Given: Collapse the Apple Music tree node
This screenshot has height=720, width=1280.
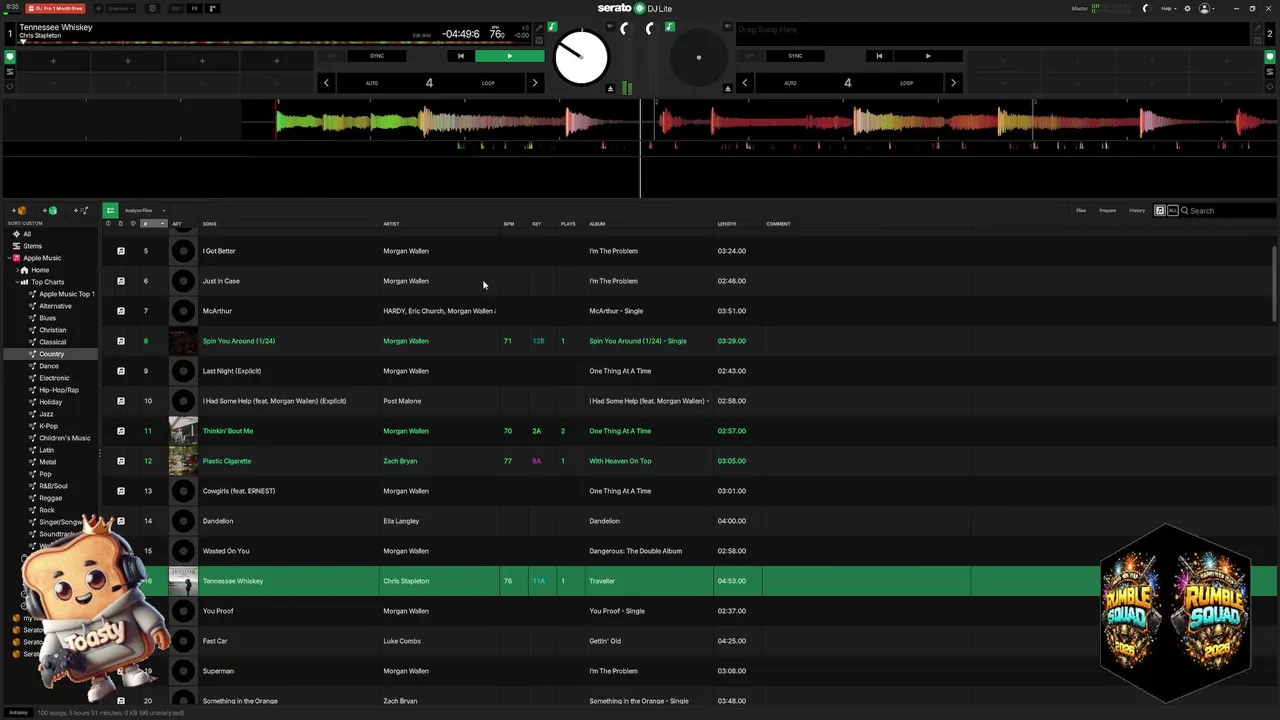Looking at the screenshot, I should 8,258.
